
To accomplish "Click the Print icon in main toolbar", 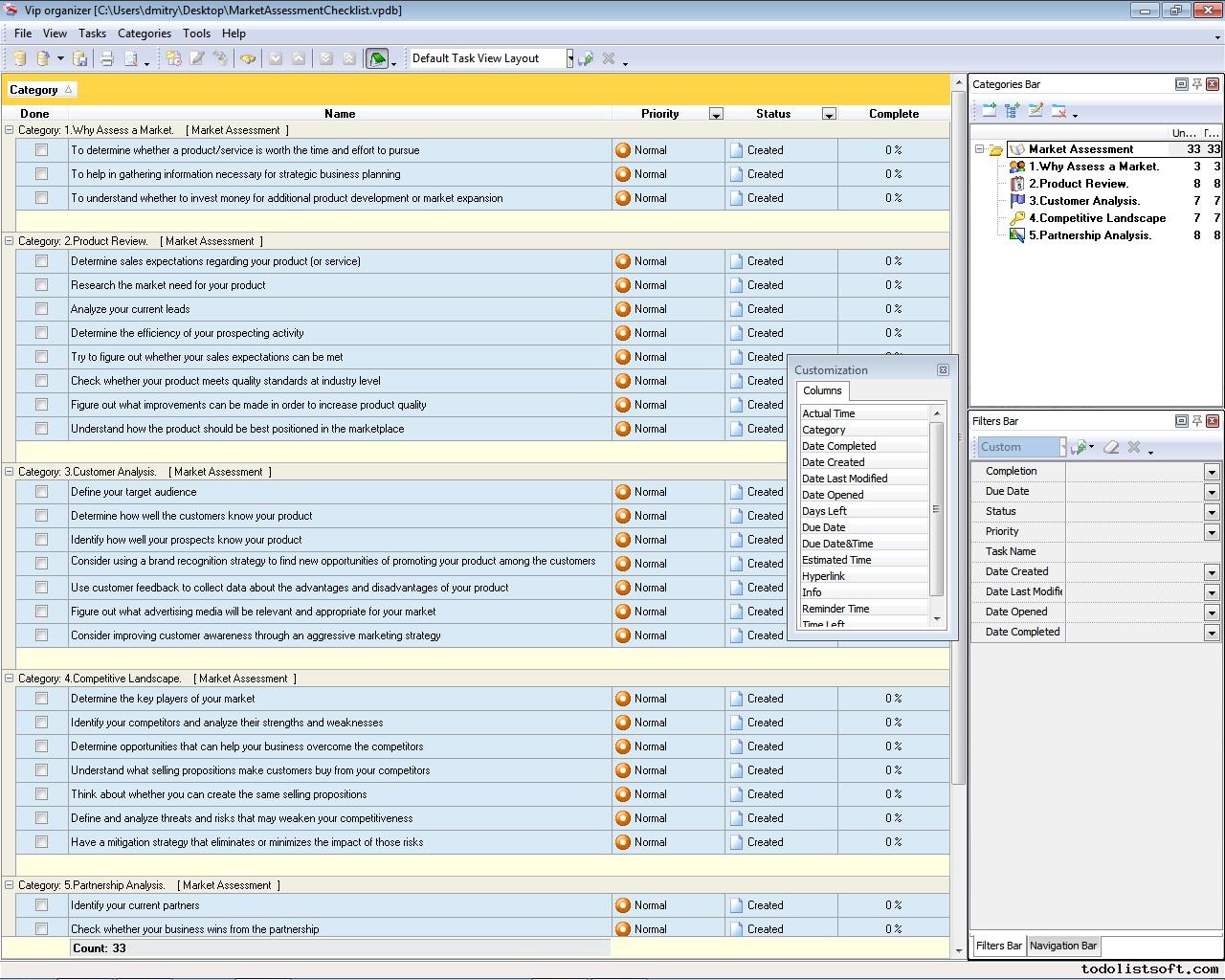I will [x=107, y=58].
